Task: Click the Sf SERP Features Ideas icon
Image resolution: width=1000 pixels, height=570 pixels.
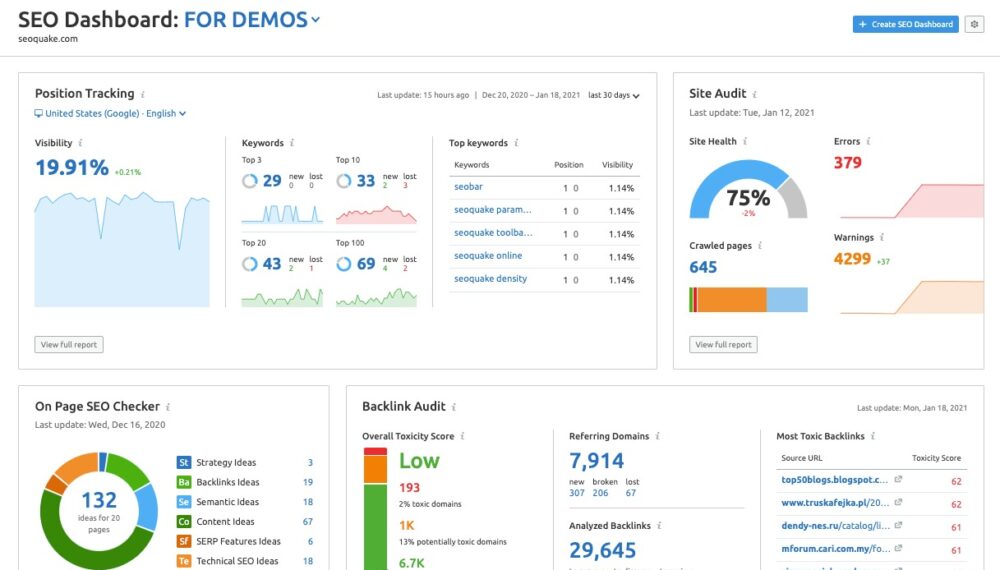Action: [x=184, y=541]
